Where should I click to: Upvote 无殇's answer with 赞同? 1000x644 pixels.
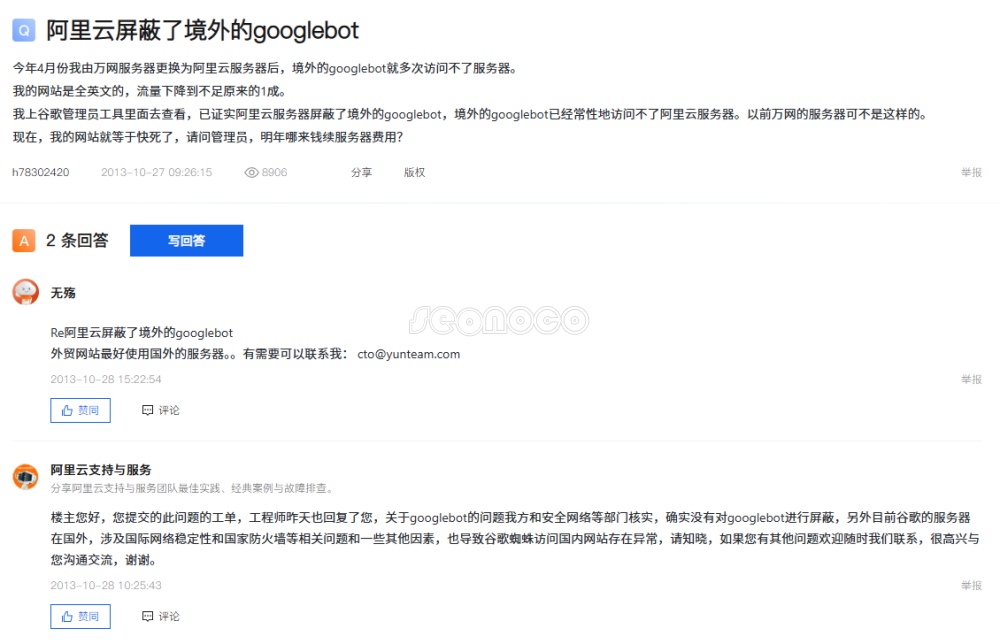click(x=80, y=410)
